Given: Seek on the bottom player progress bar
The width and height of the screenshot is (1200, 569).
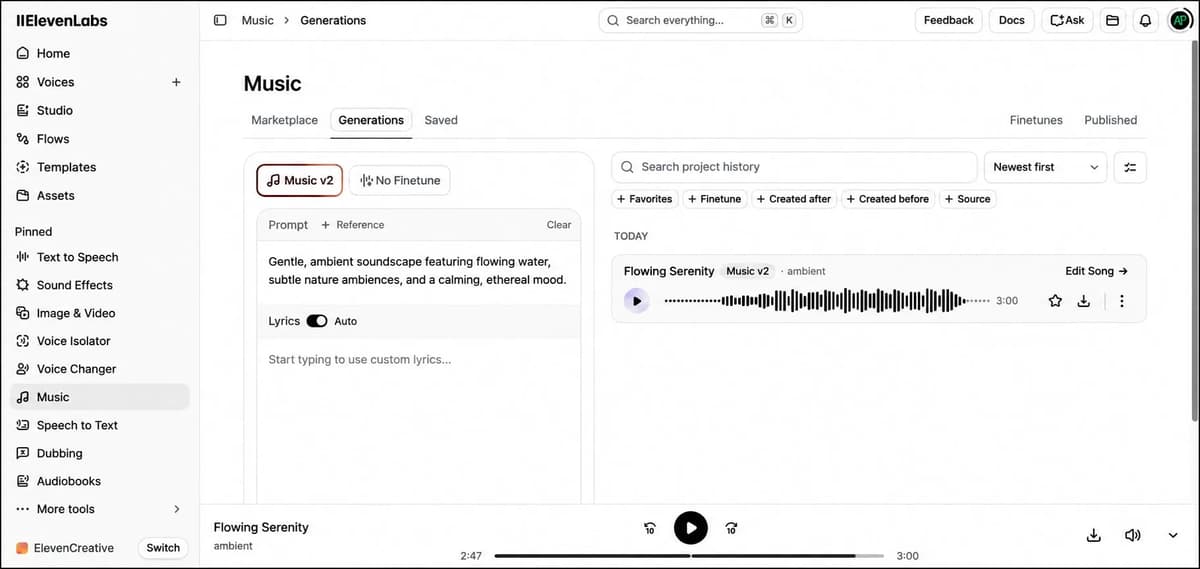Looking at the screenshot, I should click(689, 555).
